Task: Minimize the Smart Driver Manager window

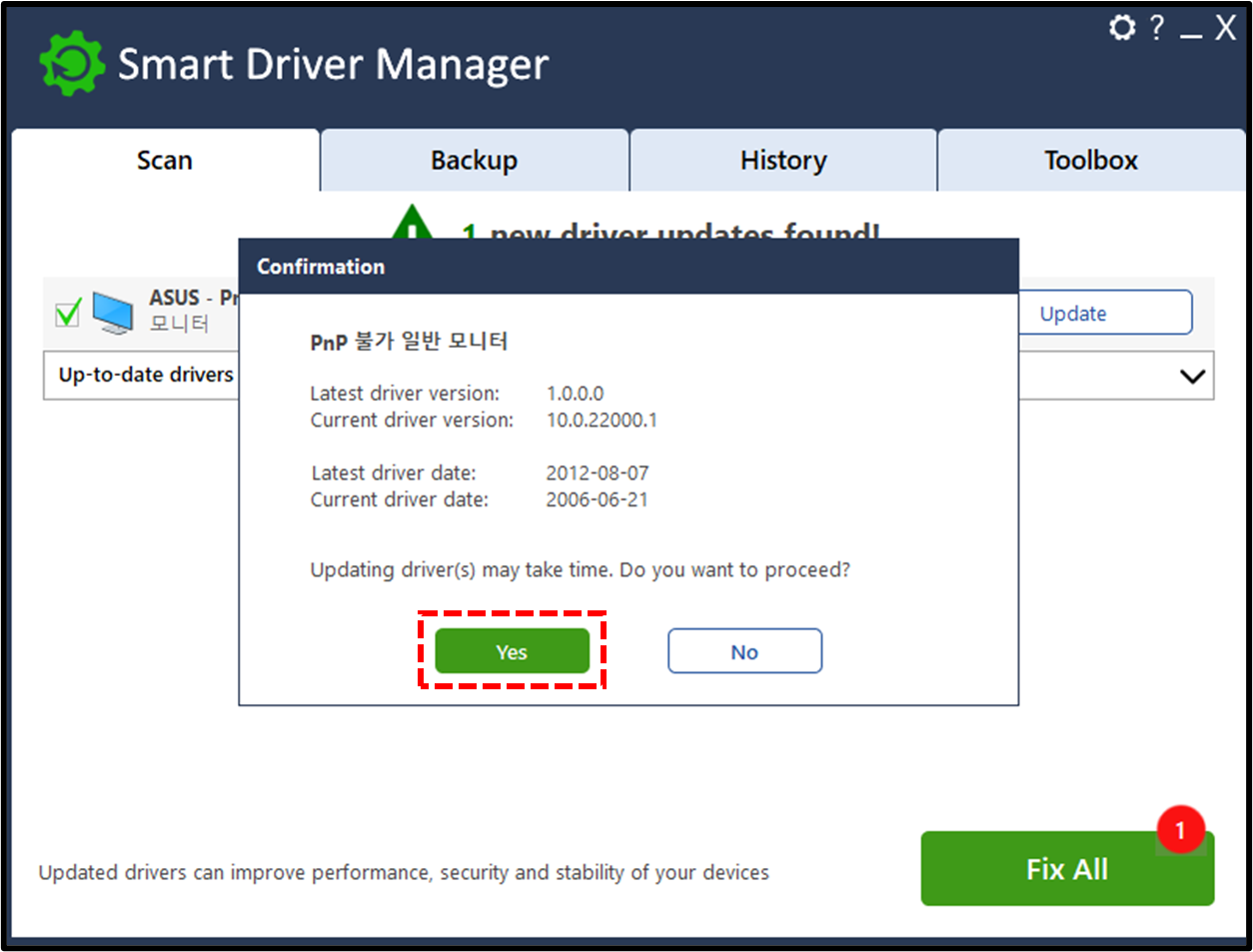Action: [1190, 36]
